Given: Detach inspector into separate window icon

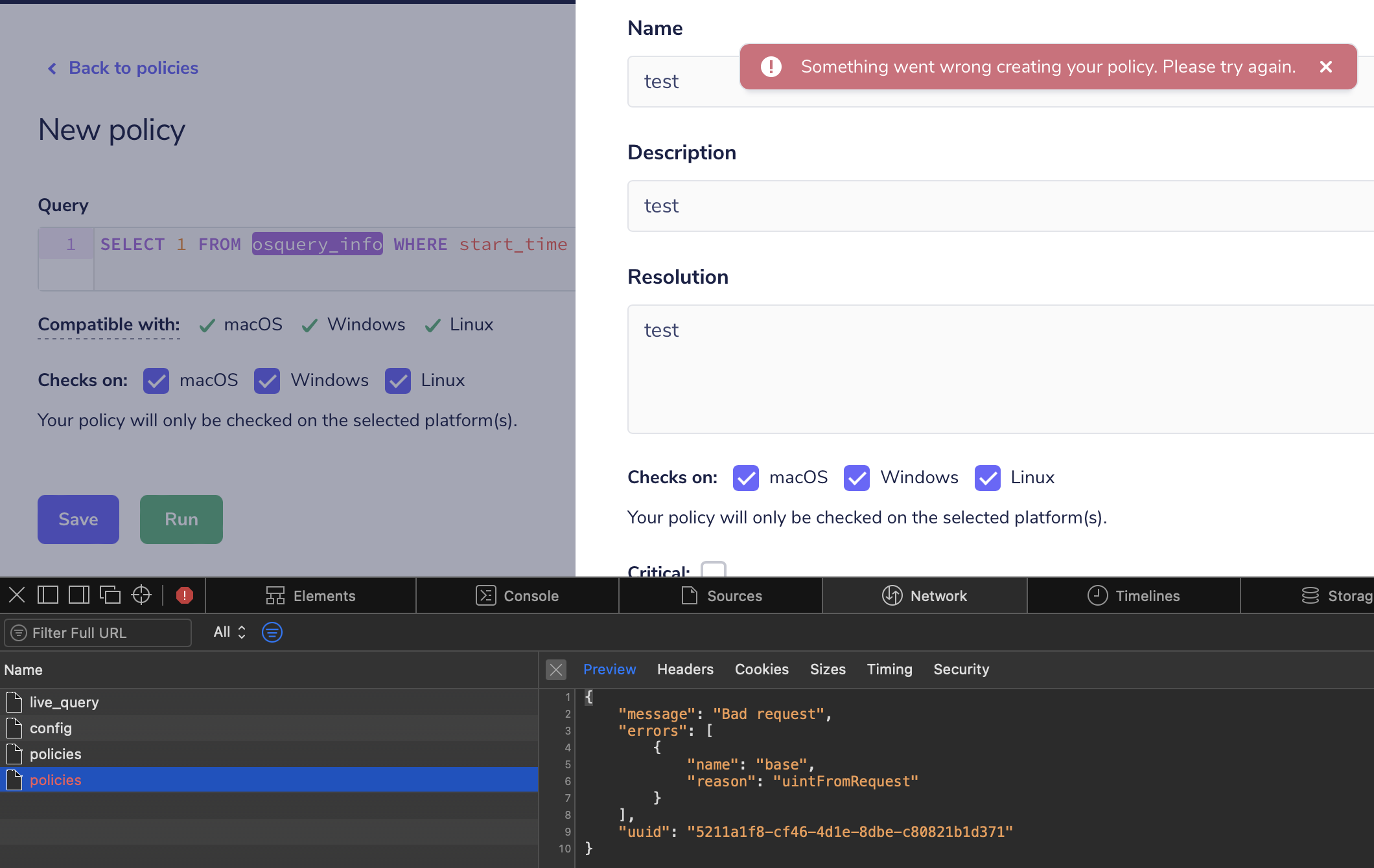Looking at the screenshot, I should pyautogui.click(x=110, y=595).
